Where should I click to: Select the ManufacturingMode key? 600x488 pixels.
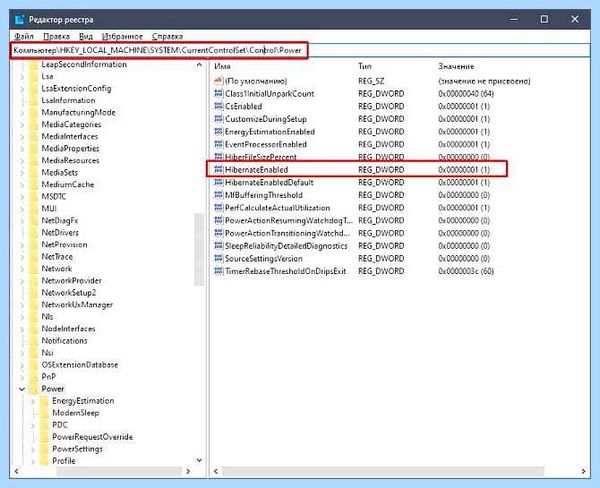coord(78,113)
